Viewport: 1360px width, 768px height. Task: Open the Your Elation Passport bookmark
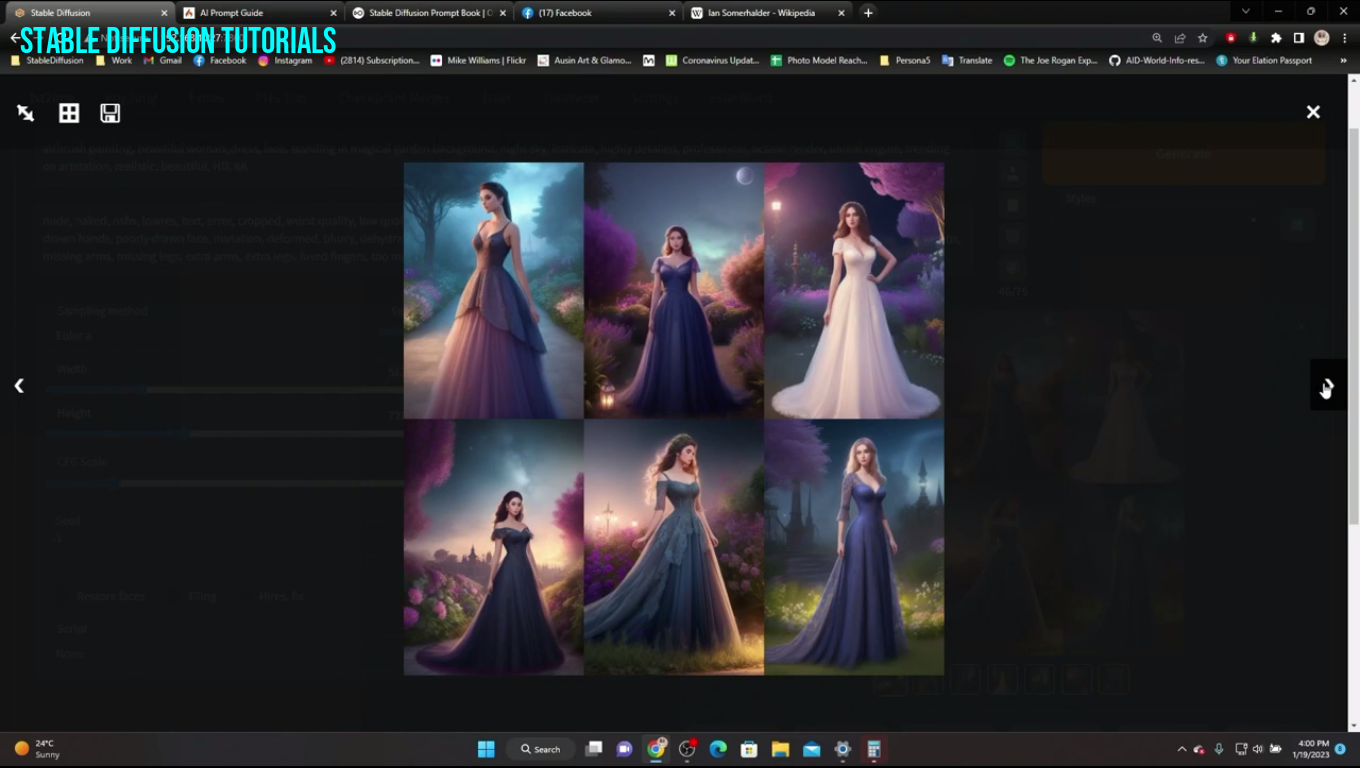tap(1264, 60)
